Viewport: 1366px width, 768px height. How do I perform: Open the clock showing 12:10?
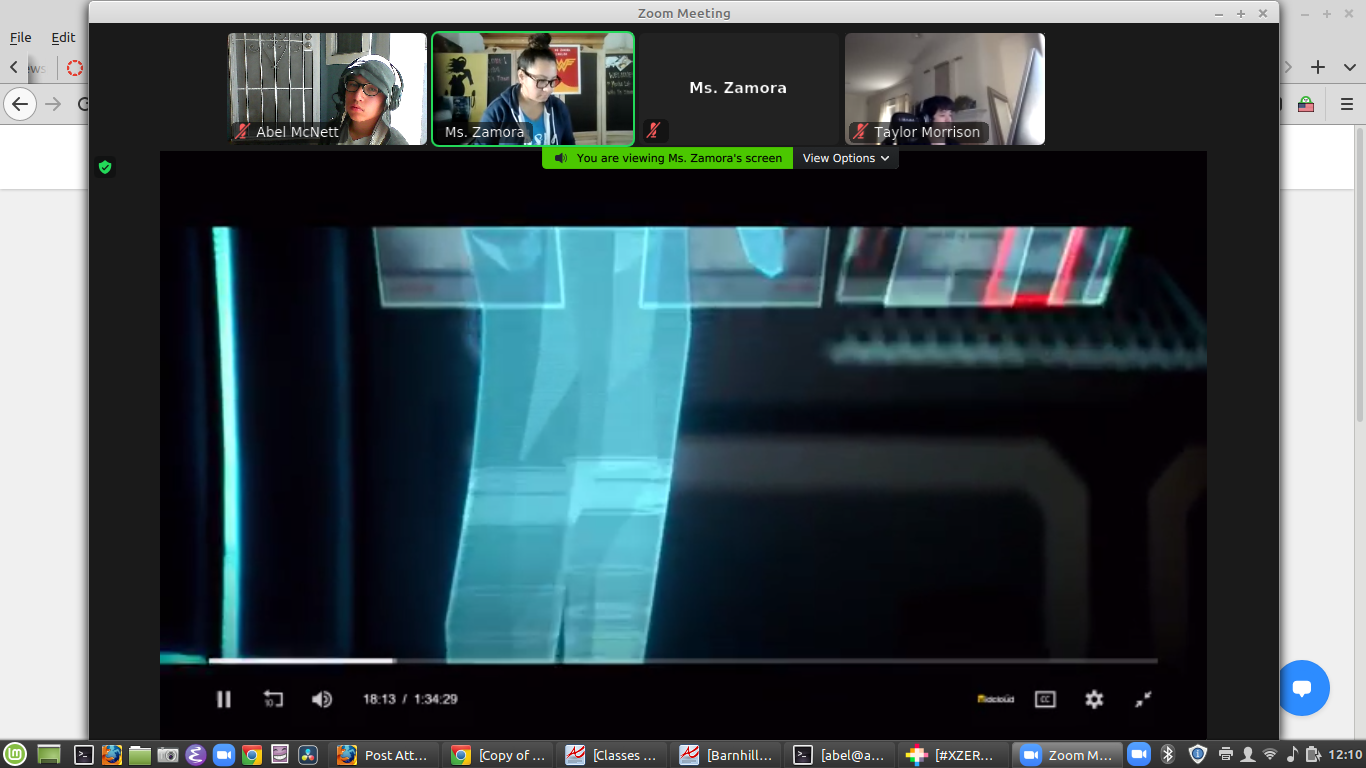[1345, 755]
